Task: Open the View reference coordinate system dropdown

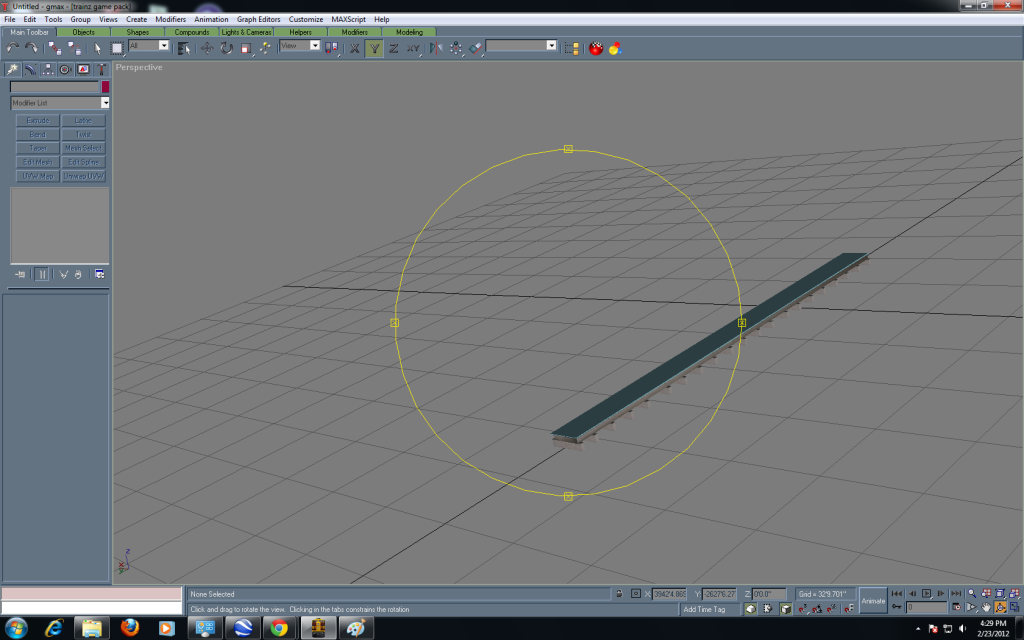Action: pyautogui.click(x=298, y=46)
